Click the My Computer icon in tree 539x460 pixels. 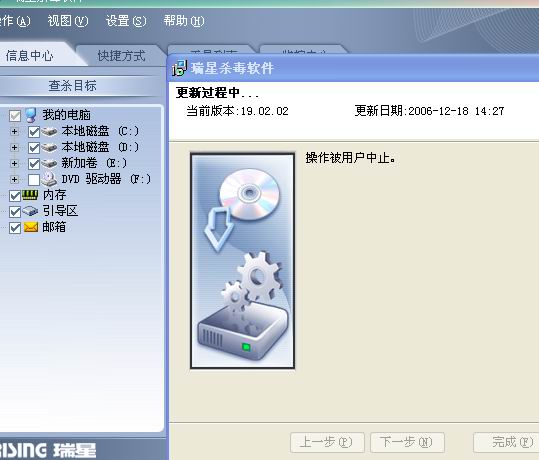pos(31,115)
